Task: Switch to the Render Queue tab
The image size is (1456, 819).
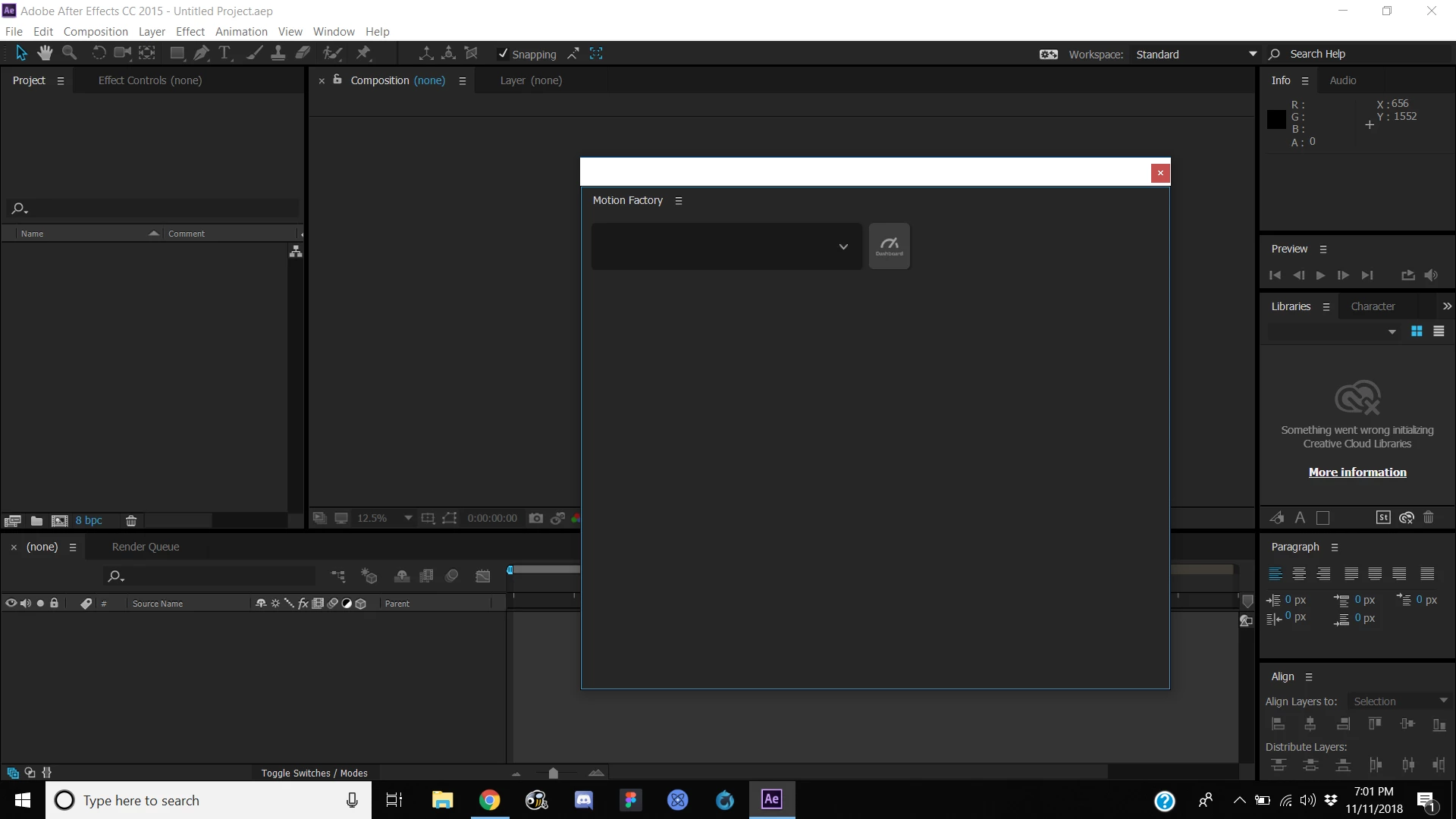Action: (146, 547)
